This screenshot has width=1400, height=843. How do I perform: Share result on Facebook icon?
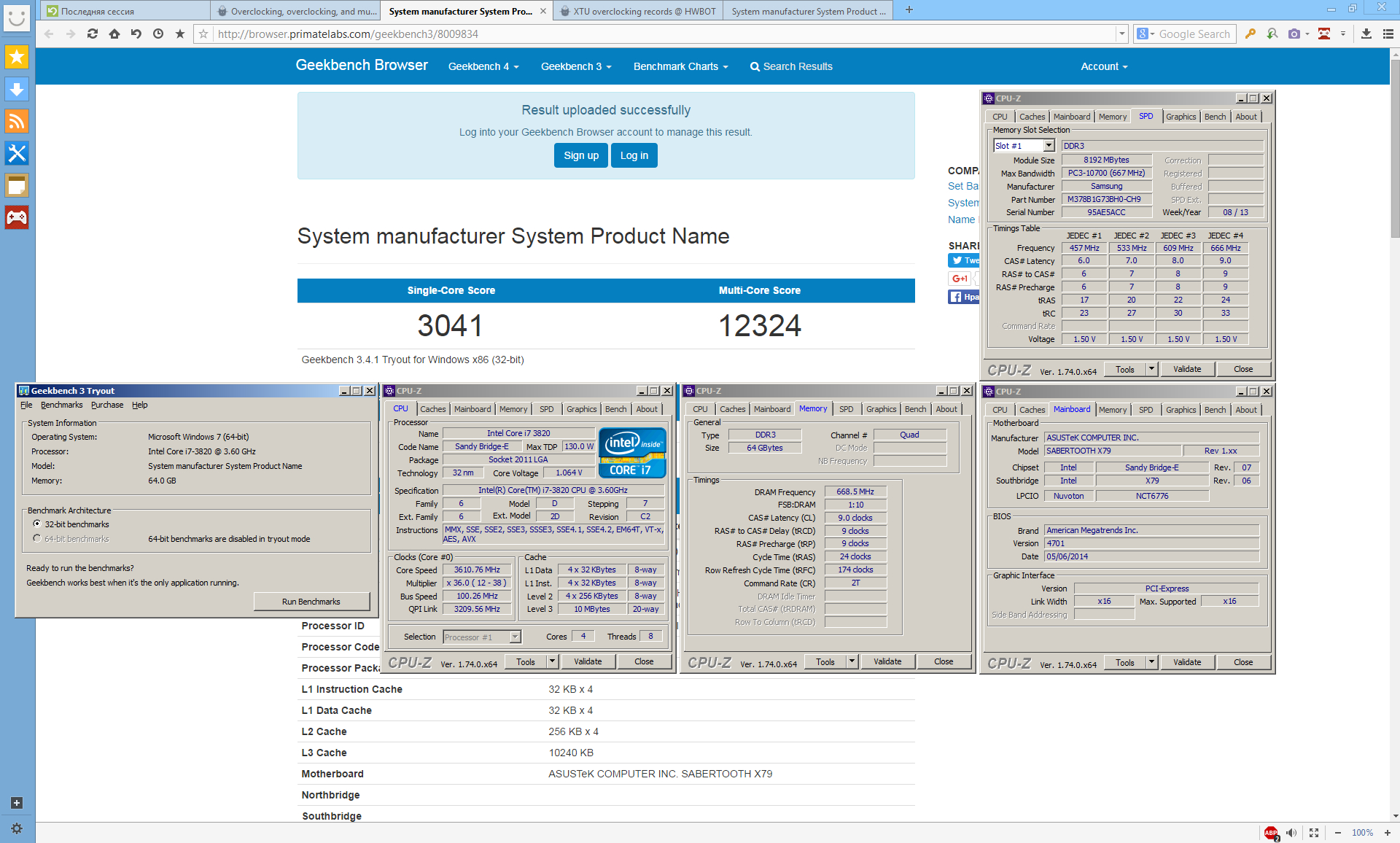click(964, 297)
